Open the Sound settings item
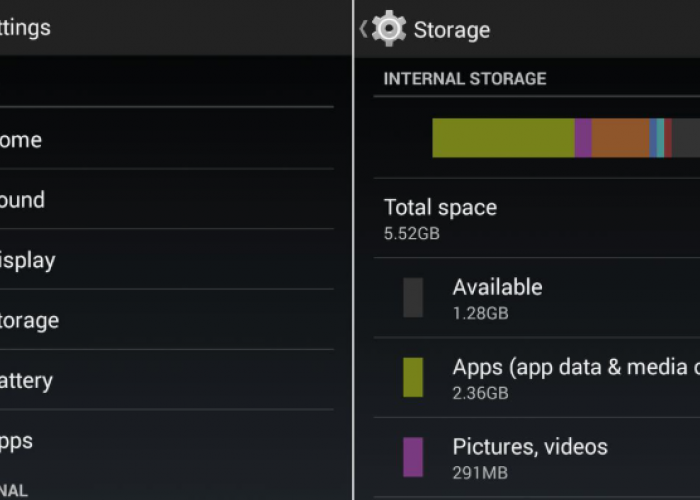700x500 pixels. 22,200
